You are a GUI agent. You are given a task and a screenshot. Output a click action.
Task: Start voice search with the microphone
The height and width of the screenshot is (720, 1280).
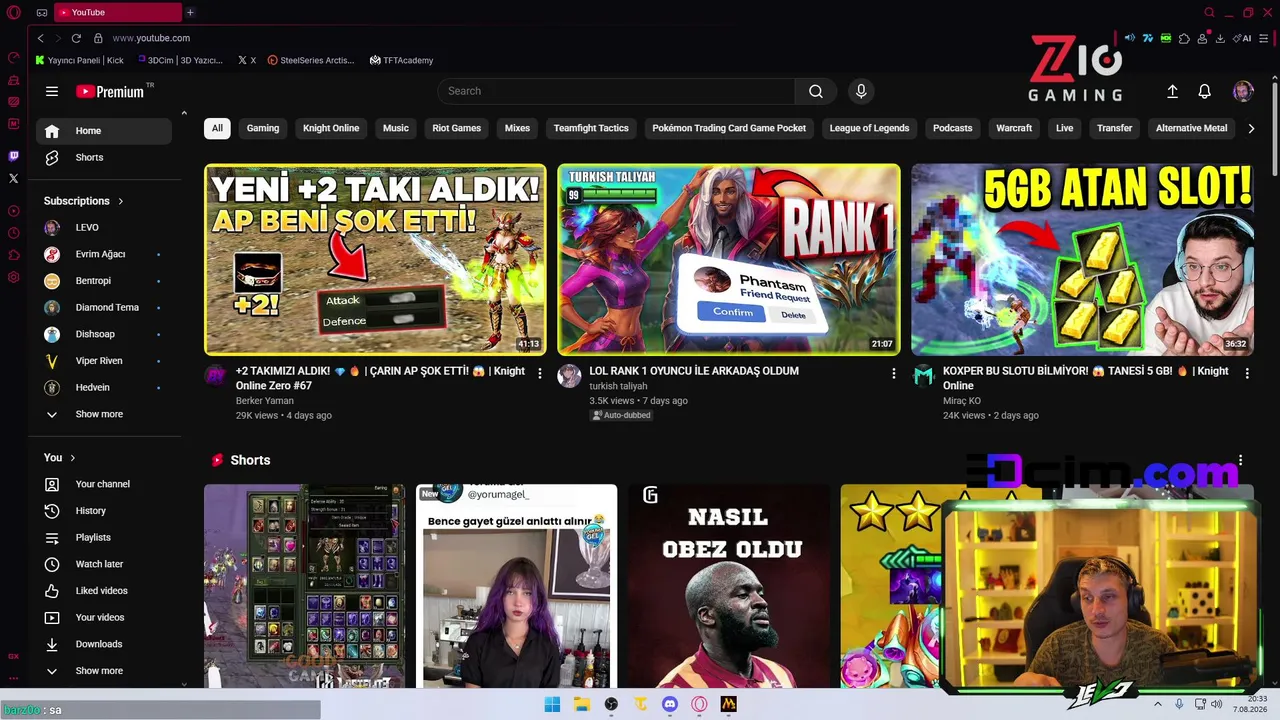tap(861, 91)
